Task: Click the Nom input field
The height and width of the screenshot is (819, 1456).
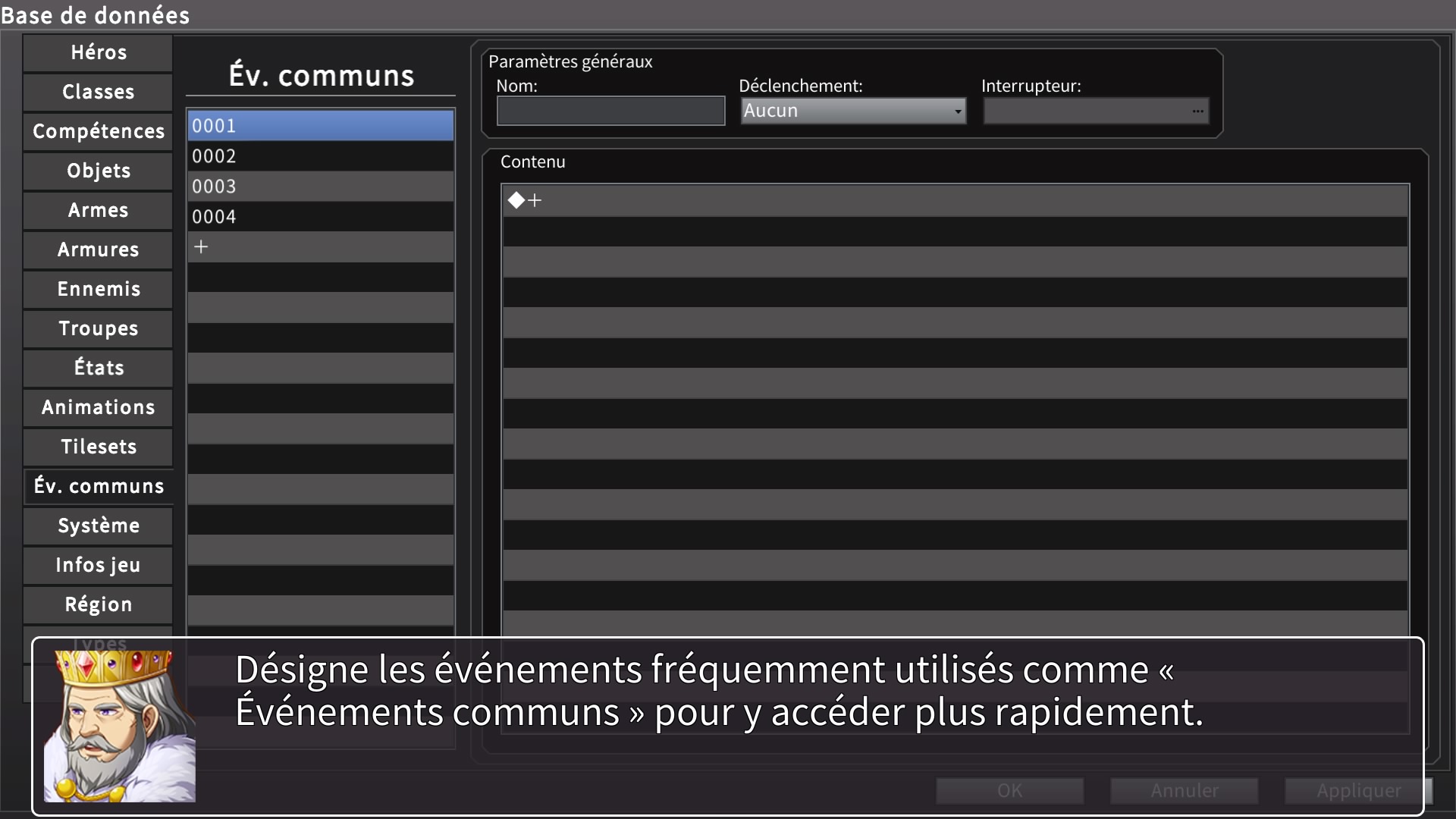Action: (x=611, y=111)
